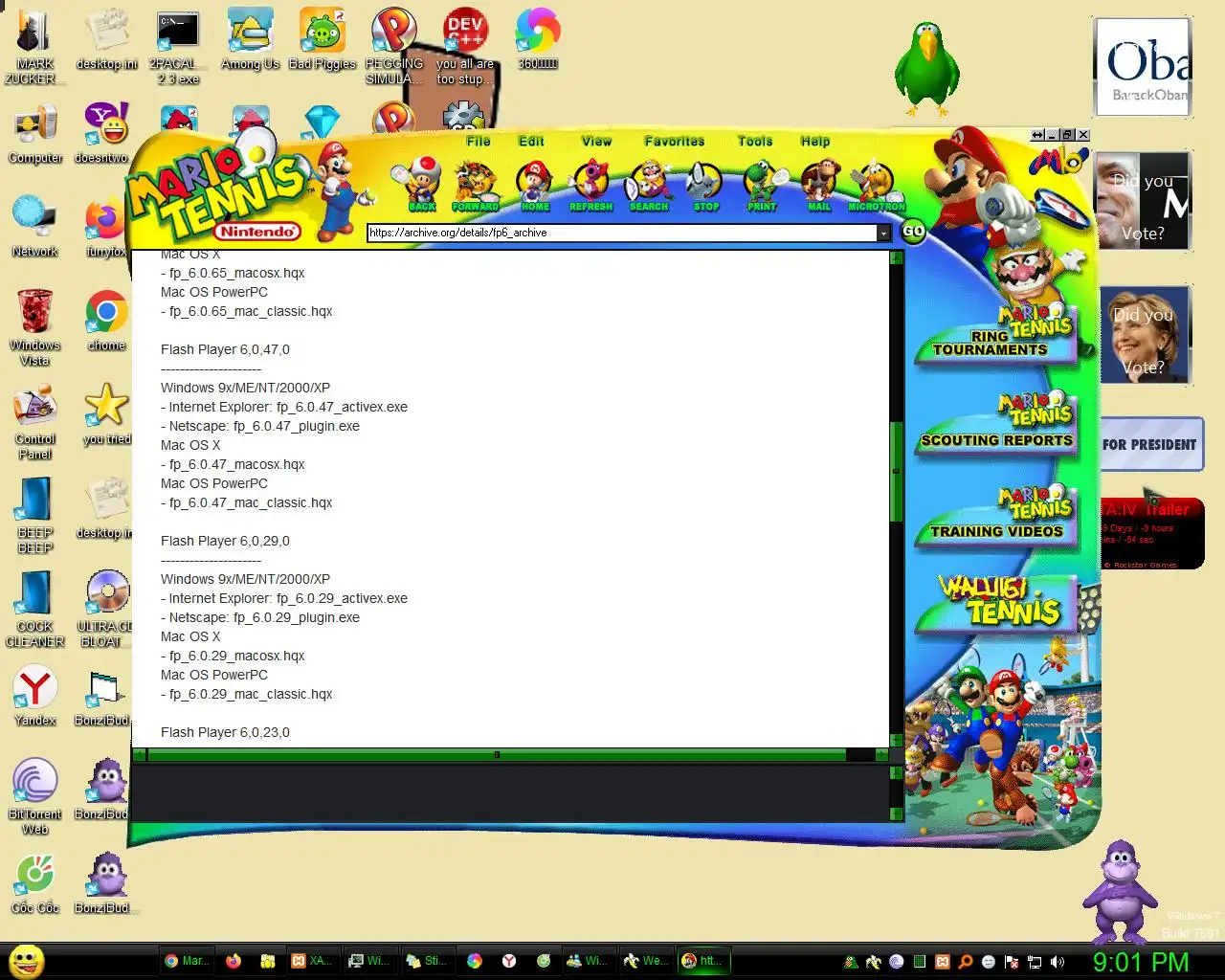Switch to the Chrome "Mar..." taskbar button

click(187, 961)
